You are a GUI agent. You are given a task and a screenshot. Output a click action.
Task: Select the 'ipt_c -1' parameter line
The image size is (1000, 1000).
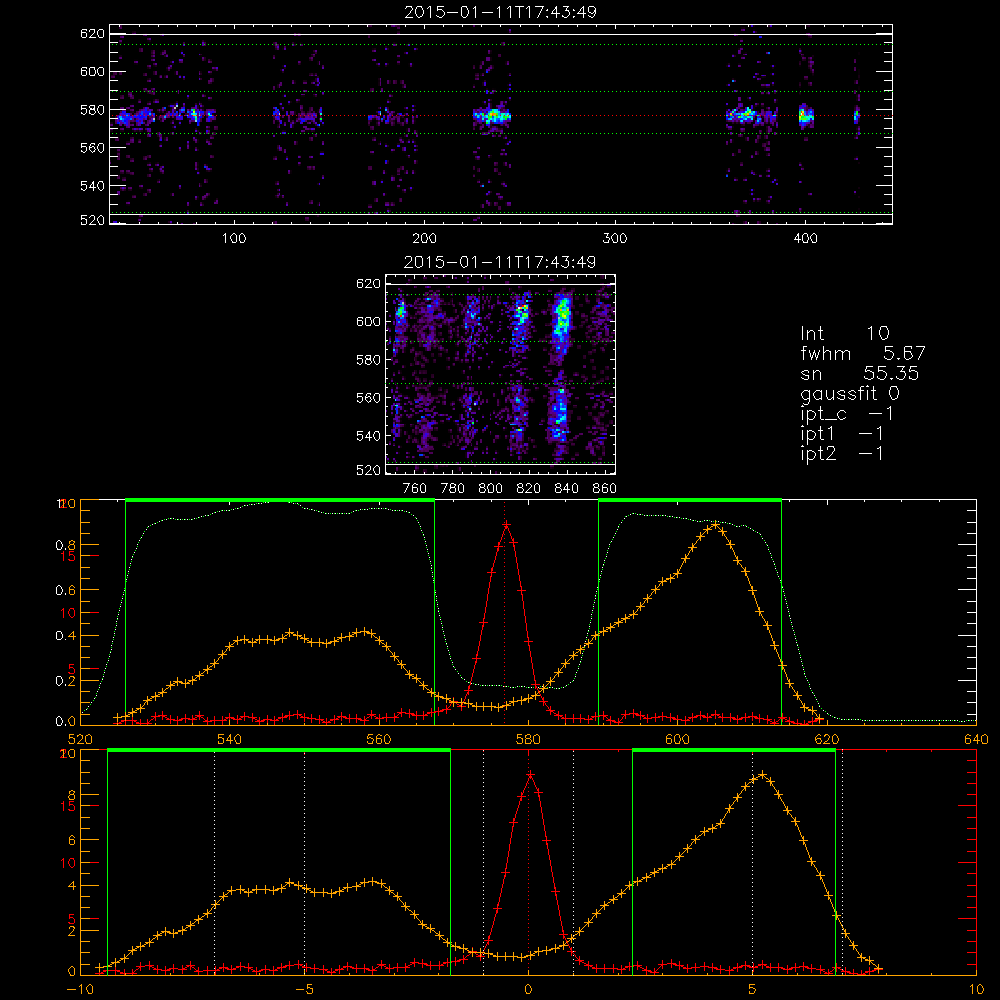(846, 414)
